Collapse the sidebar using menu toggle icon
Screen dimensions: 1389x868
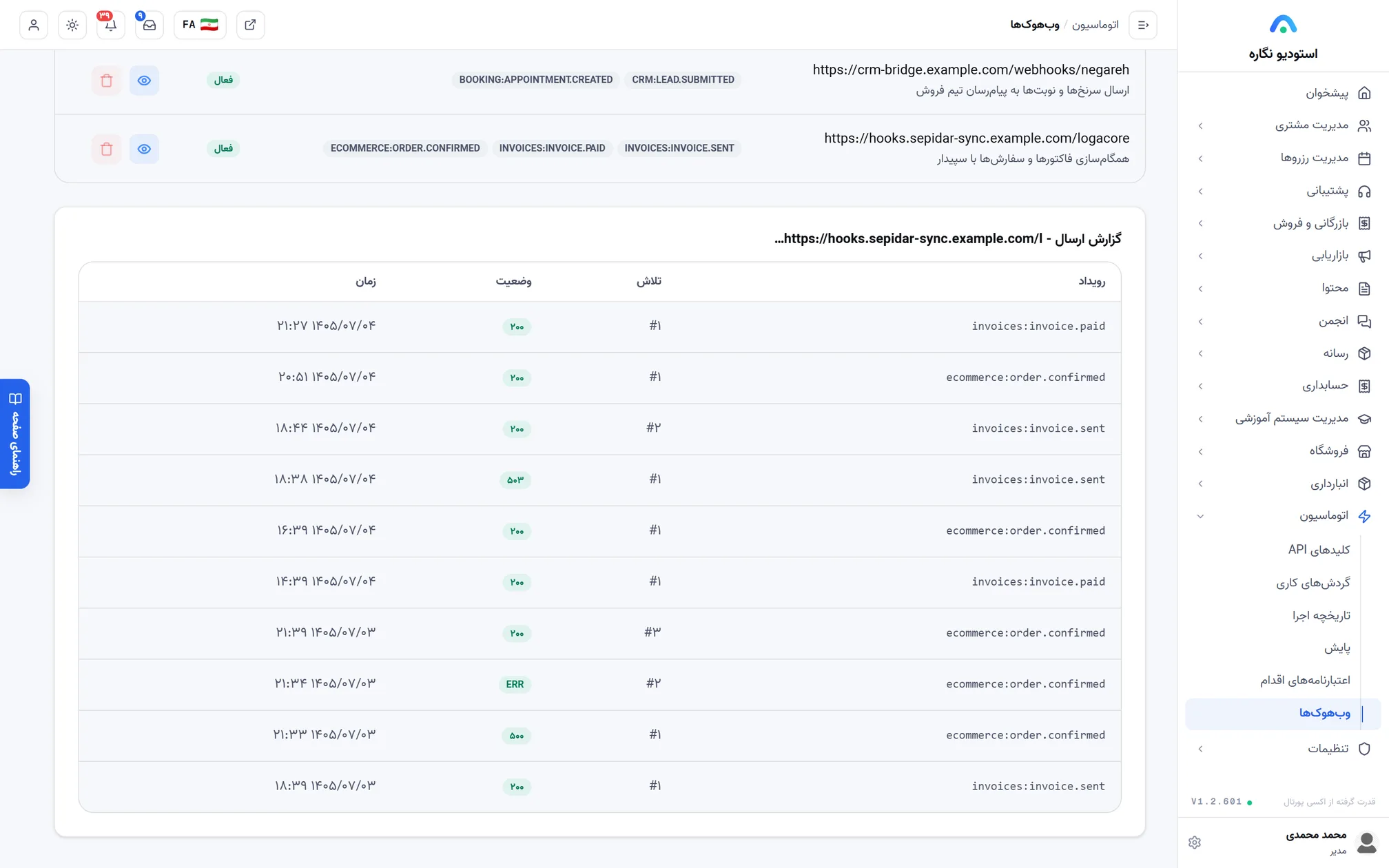pos(1143,25)
